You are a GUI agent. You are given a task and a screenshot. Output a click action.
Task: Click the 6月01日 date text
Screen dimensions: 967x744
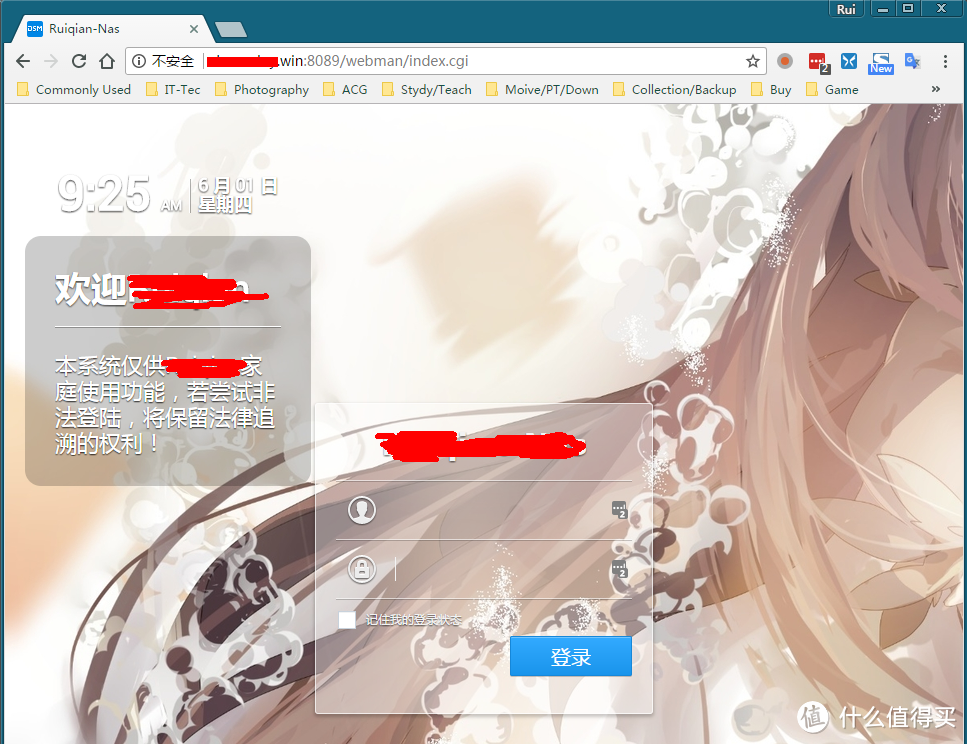pyautogui.click(x=238, y=186)
